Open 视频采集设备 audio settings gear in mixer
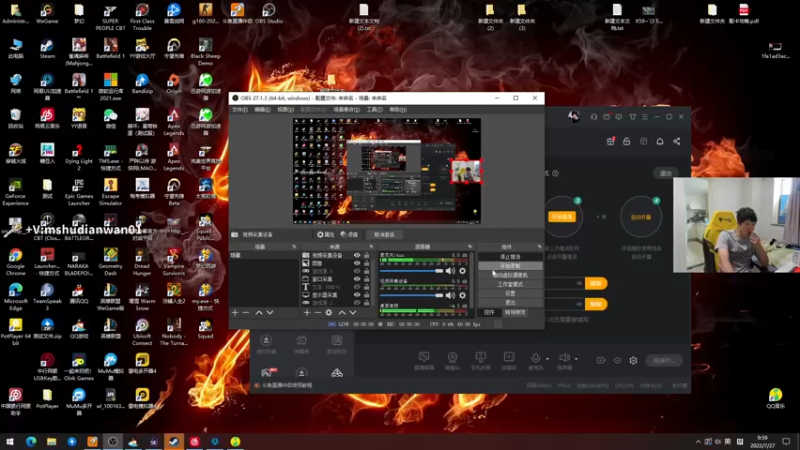 (462, 295)
